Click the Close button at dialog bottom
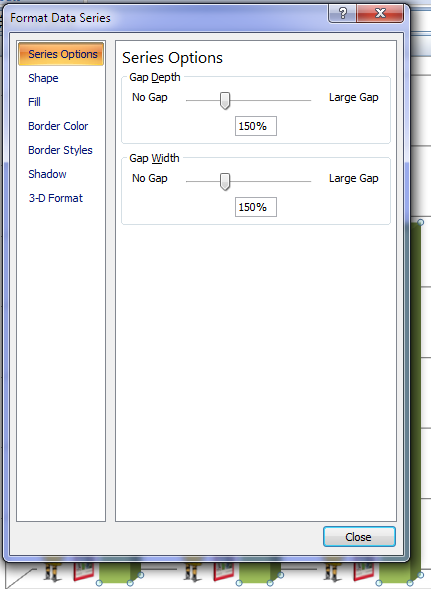The height and width of the screenshot is (589, 431). (359, 537)
